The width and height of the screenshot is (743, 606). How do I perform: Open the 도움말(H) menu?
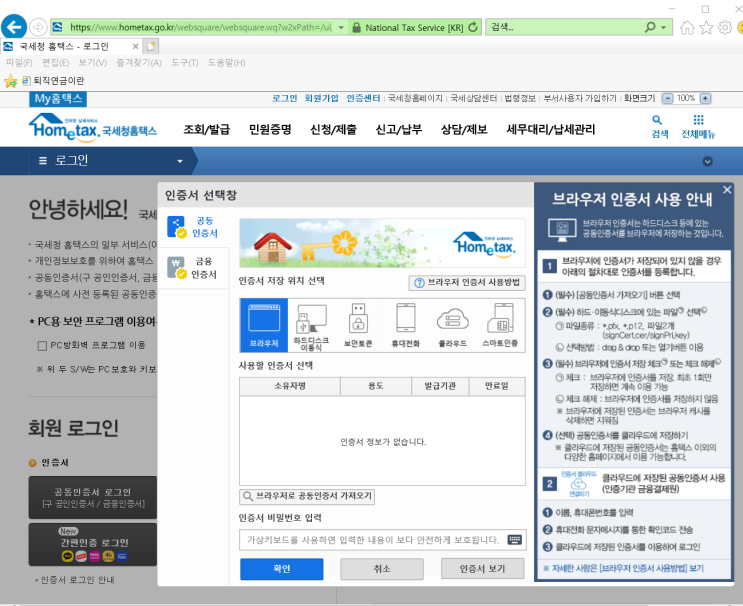point(227,63)
